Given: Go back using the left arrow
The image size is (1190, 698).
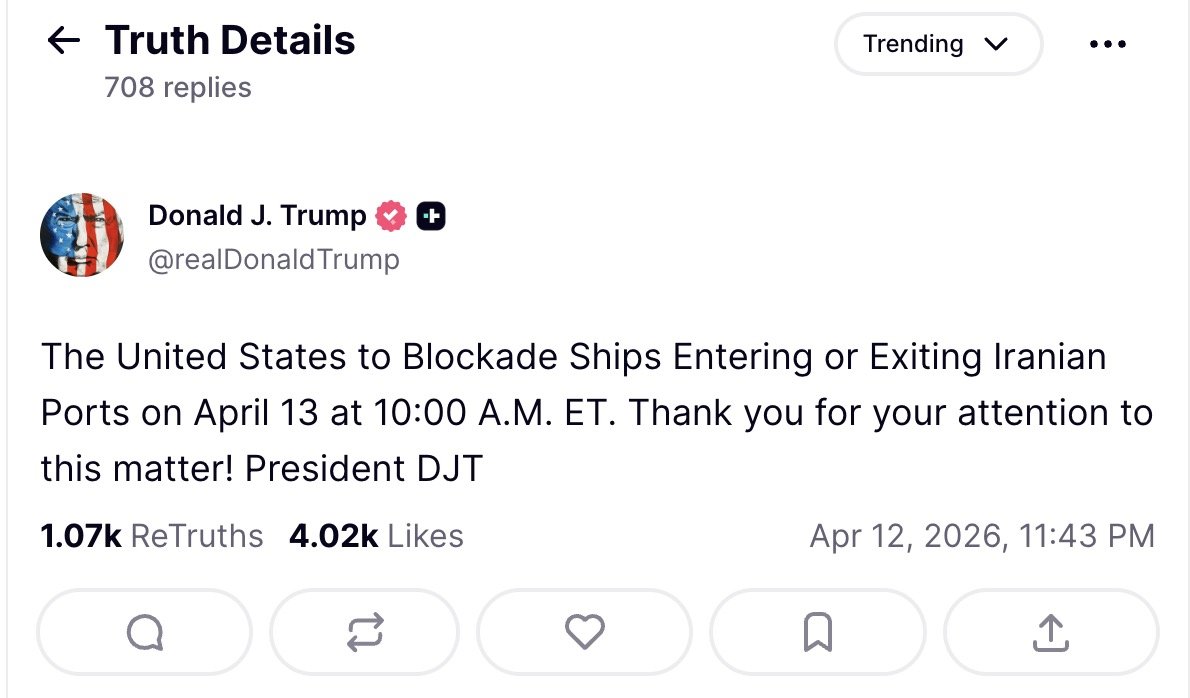Looking at the screenshot, I should (63, 41).
